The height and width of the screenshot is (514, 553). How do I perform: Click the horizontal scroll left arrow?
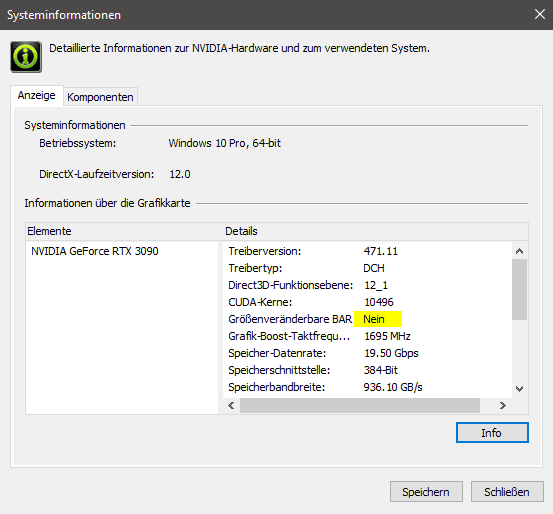231,406
